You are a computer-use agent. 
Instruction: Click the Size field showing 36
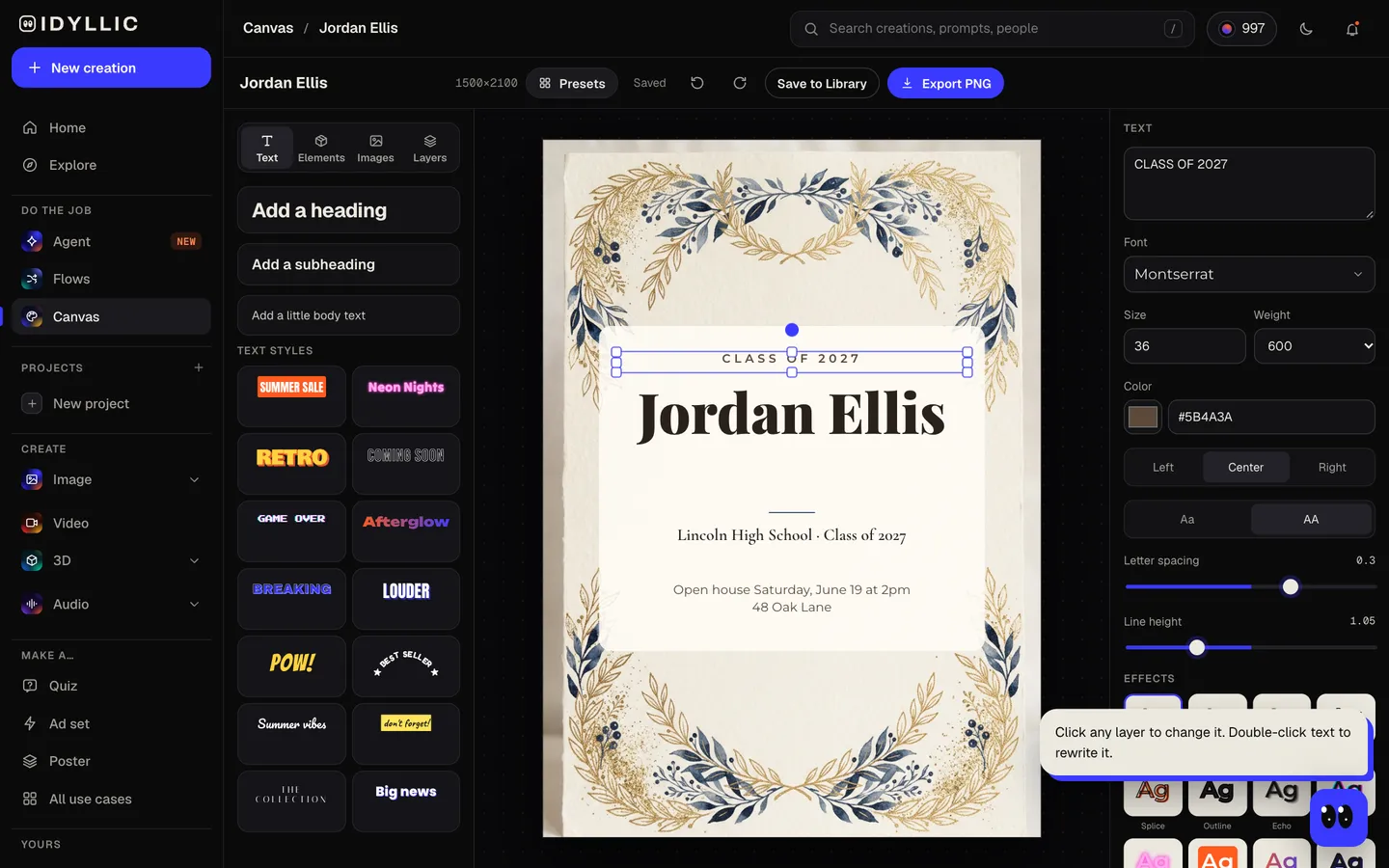click(1185, 346)
